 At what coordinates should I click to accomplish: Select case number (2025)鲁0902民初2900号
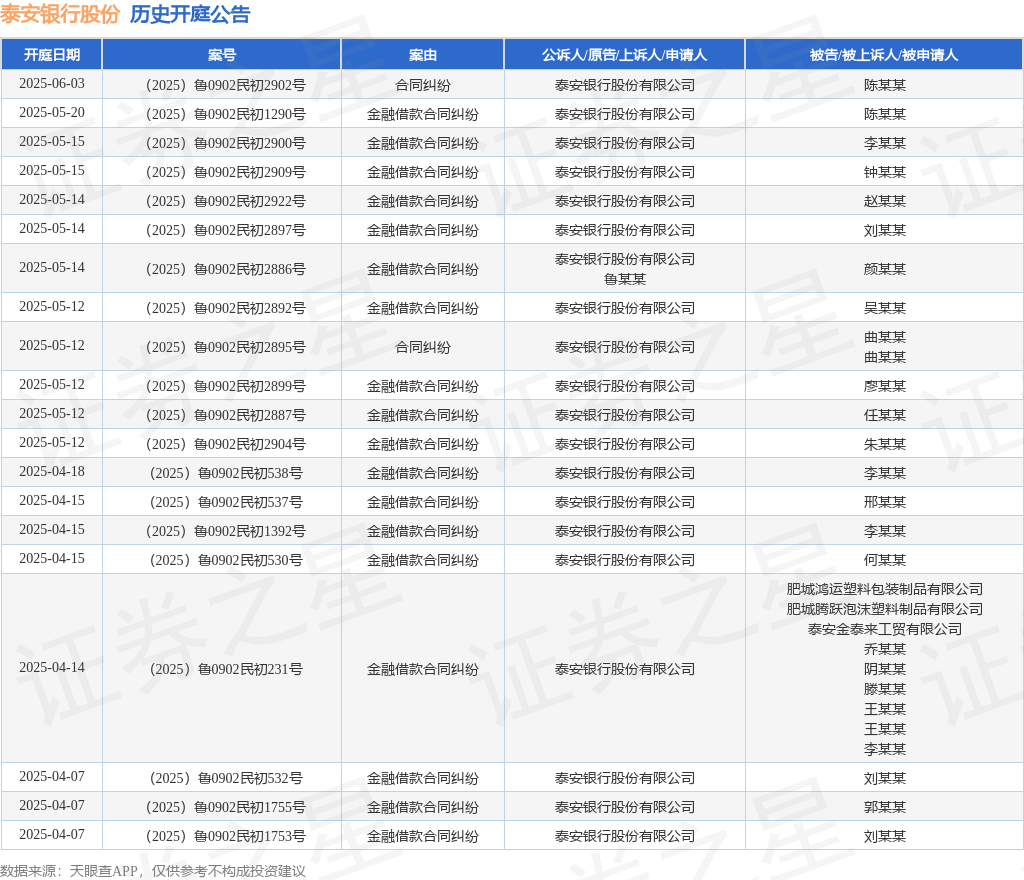[225, 143]
